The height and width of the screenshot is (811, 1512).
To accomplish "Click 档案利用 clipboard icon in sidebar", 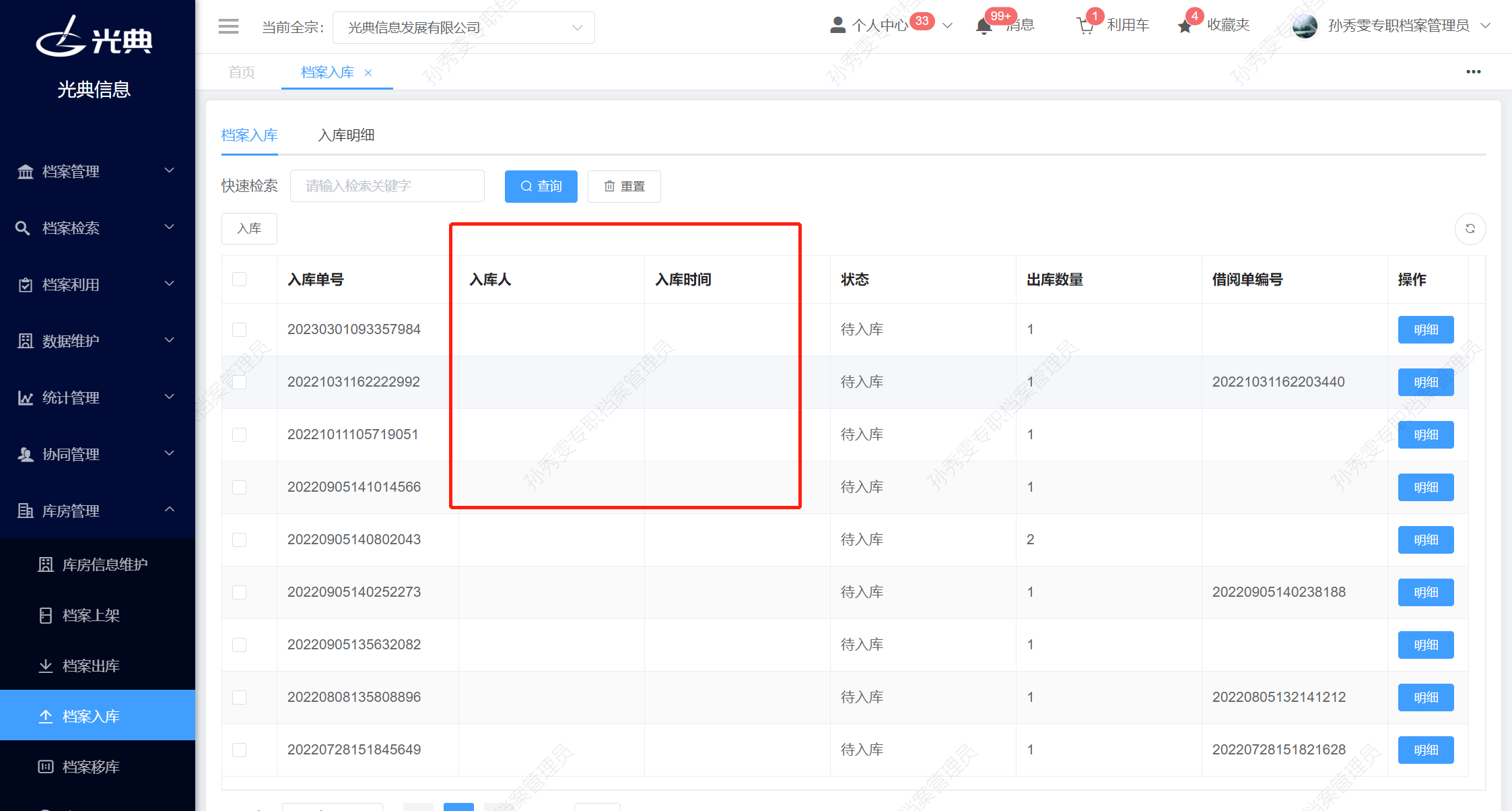I will (x=26, y=285).
